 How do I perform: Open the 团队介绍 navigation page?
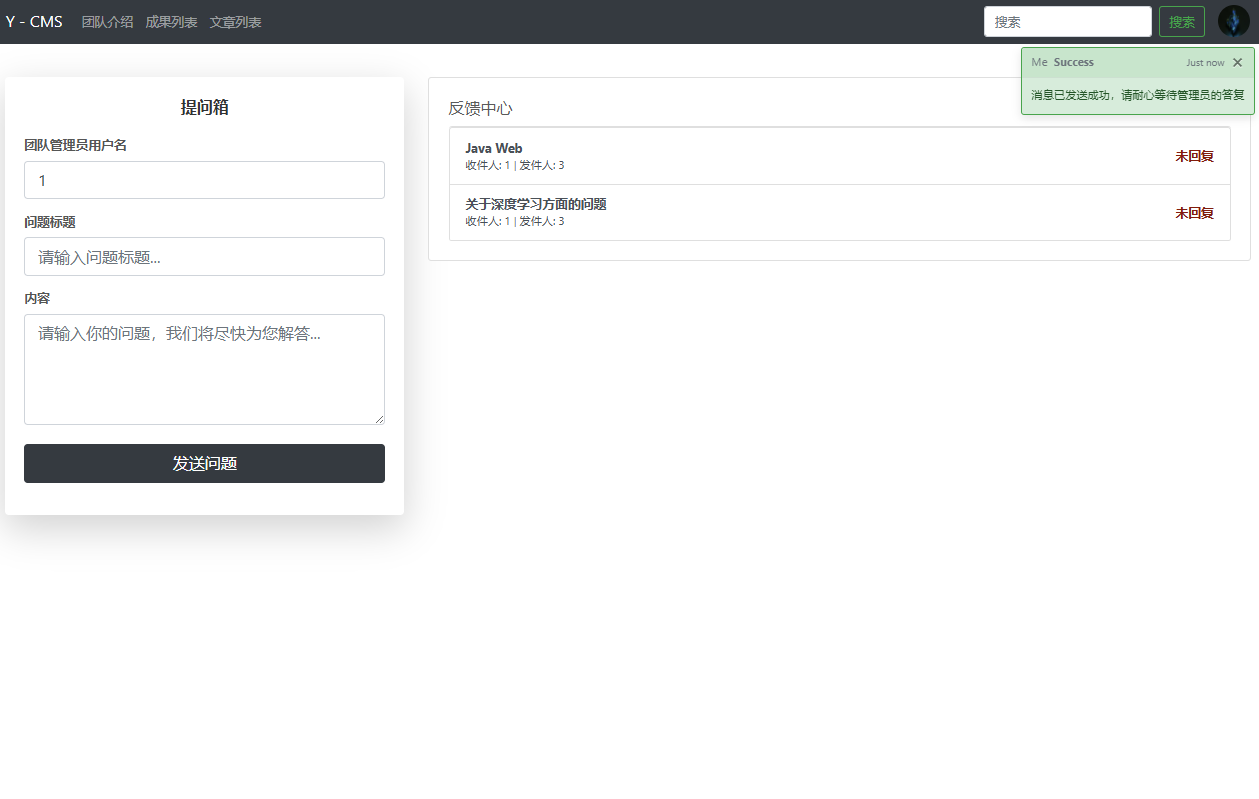(107, 22)
